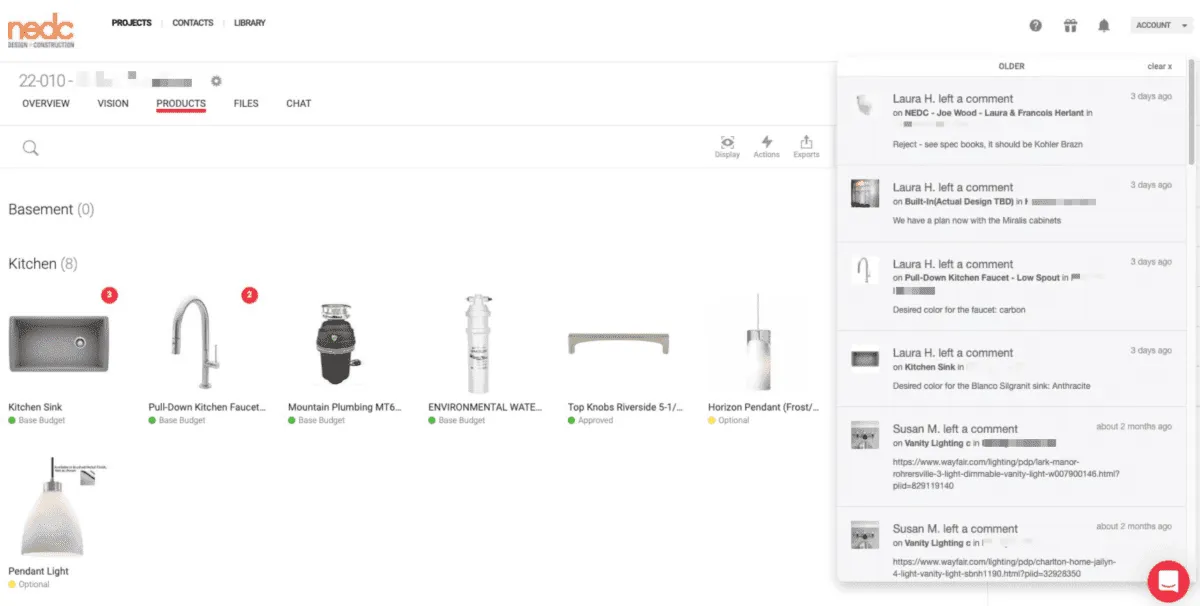
Task: Open the LIBRARY menu
Action: click(250, 23)
